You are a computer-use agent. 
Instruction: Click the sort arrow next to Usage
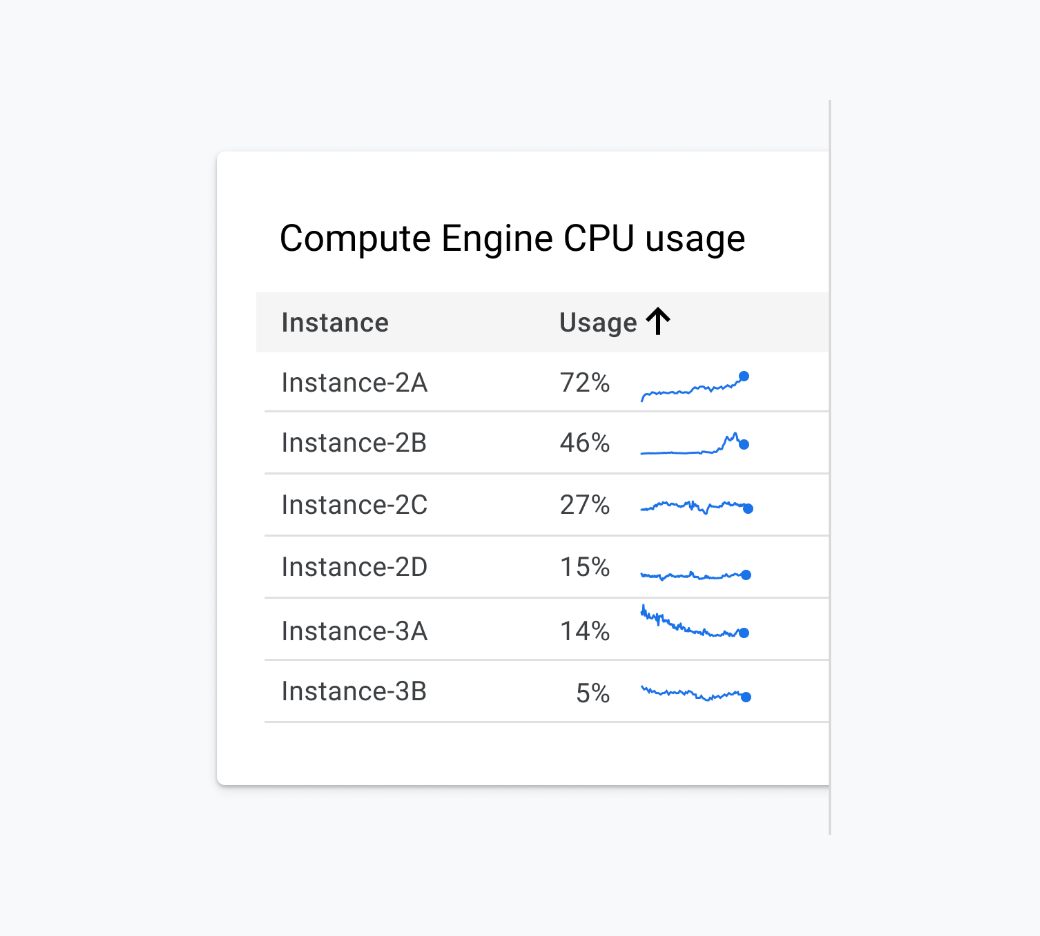pyautogui.click(x=658, y=322)
